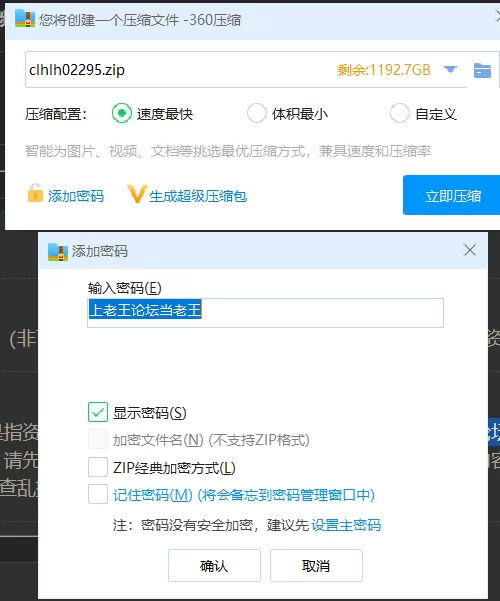Click into the 输入密码 text field
500x601 pixels.
coord(265,313)
